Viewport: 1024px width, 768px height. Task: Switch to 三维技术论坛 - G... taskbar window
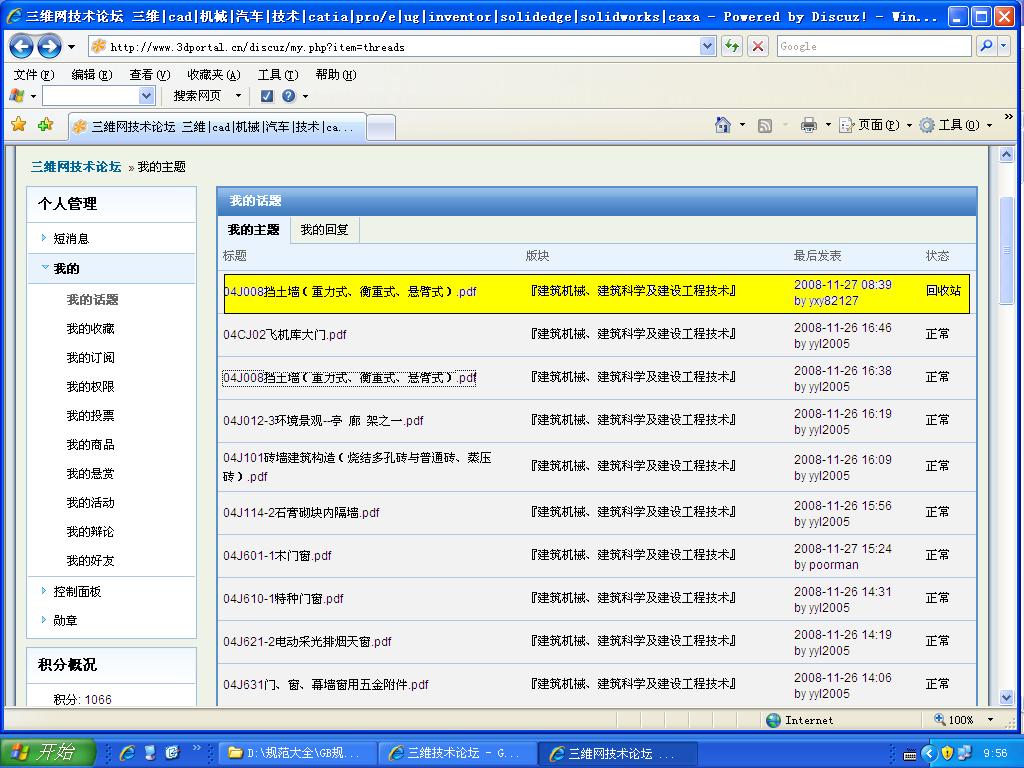pos(458,753)
